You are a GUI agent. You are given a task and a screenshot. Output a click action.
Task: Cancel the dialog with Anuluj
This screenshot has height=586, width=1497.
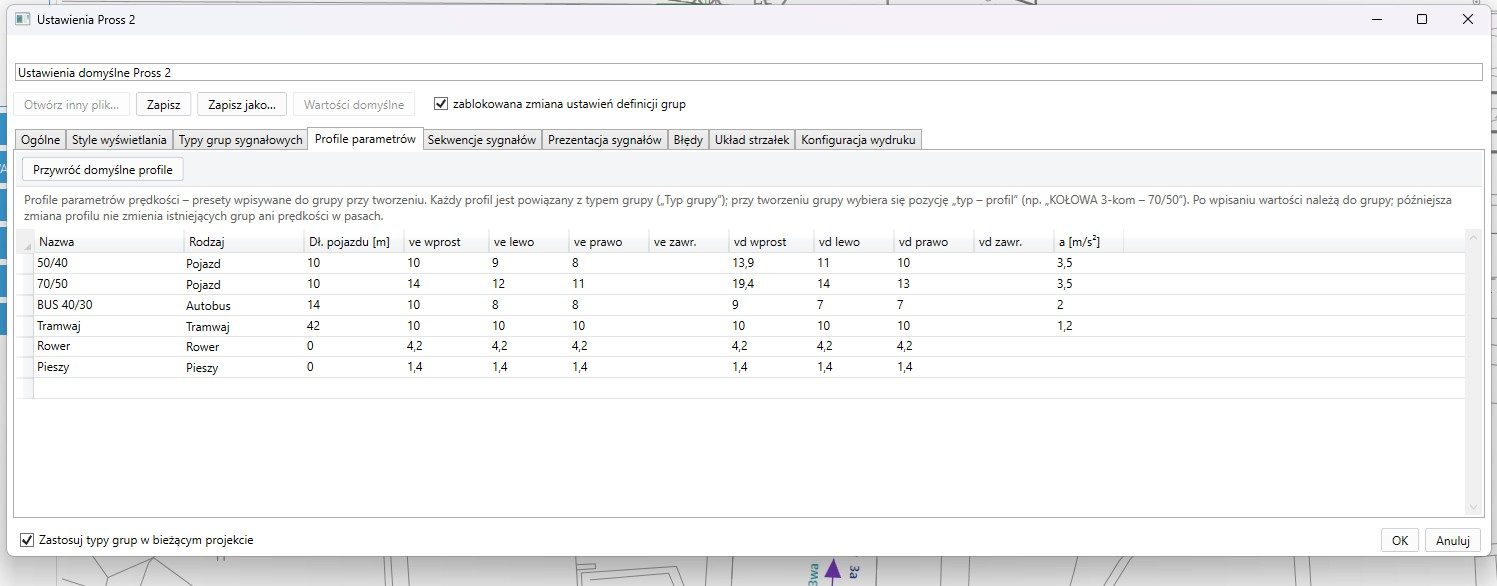click(1453, 540)
